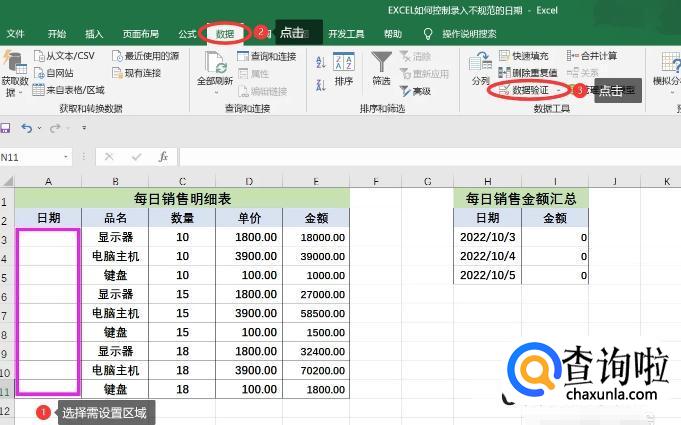Switch to the Formulas (公式) tab
Screen dimensions: 681x425
coord(187,34)
